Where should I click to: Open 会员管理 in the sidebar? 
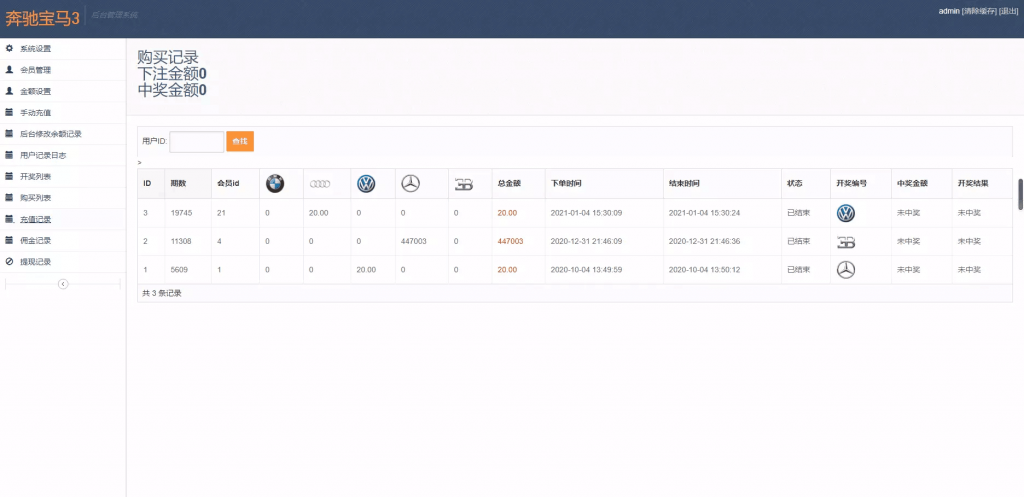[35, 70]
